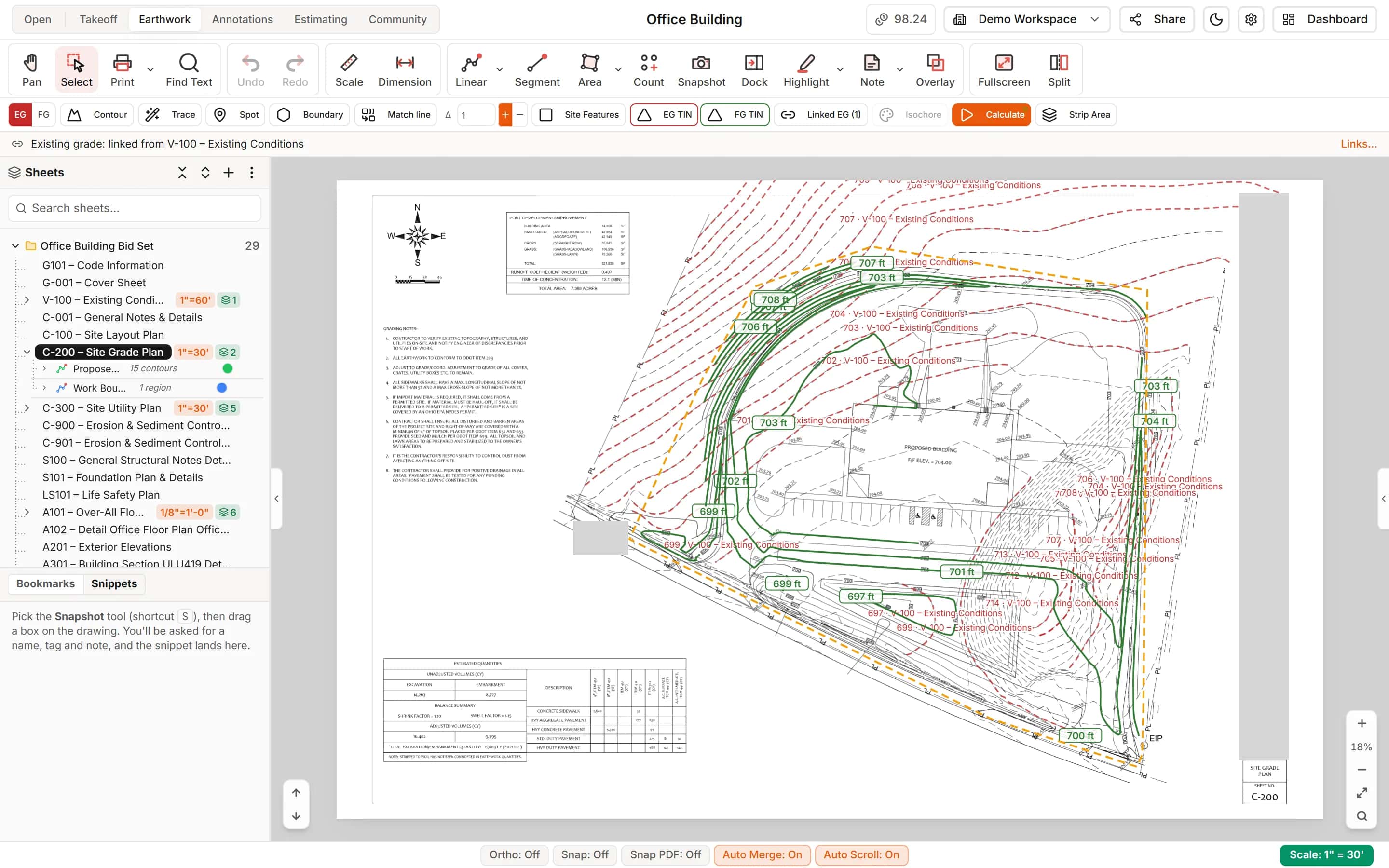Enter Fullscreen mode
The height and width of the screenshot is (868, 1389).
point(1004,69)
